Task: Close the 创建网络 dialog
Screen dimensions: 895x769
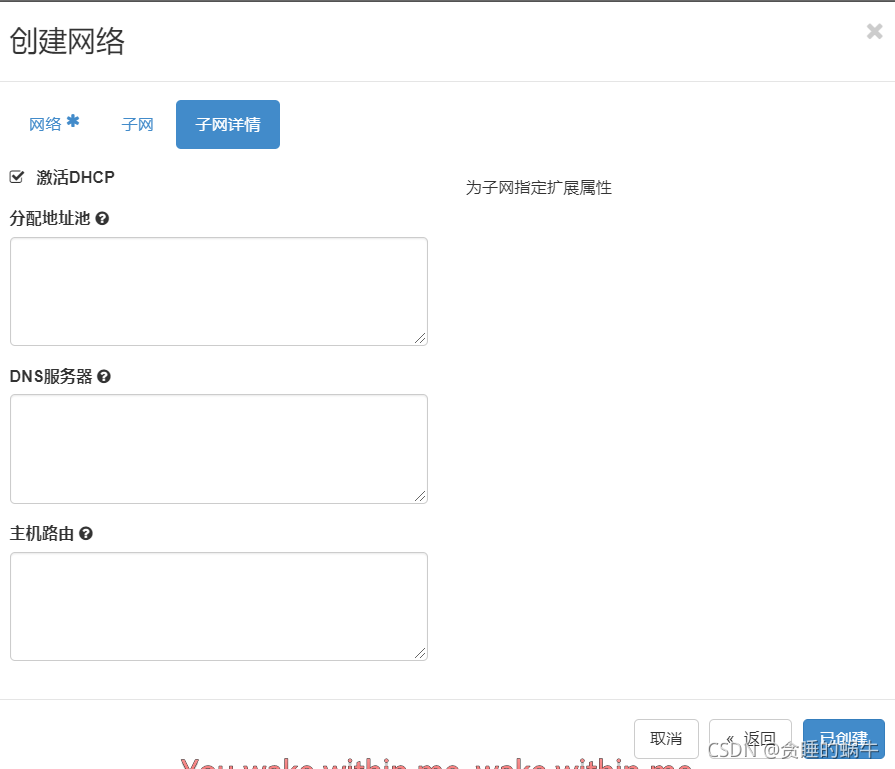Action: 874,31
